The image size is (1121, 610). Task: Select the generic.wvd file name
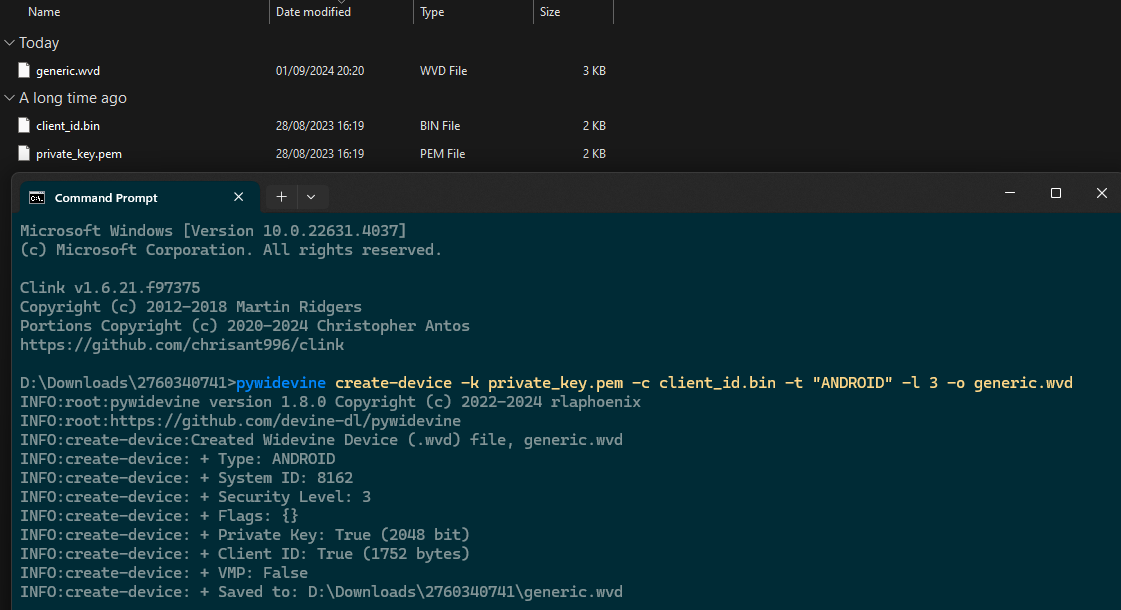coord(68,71)
